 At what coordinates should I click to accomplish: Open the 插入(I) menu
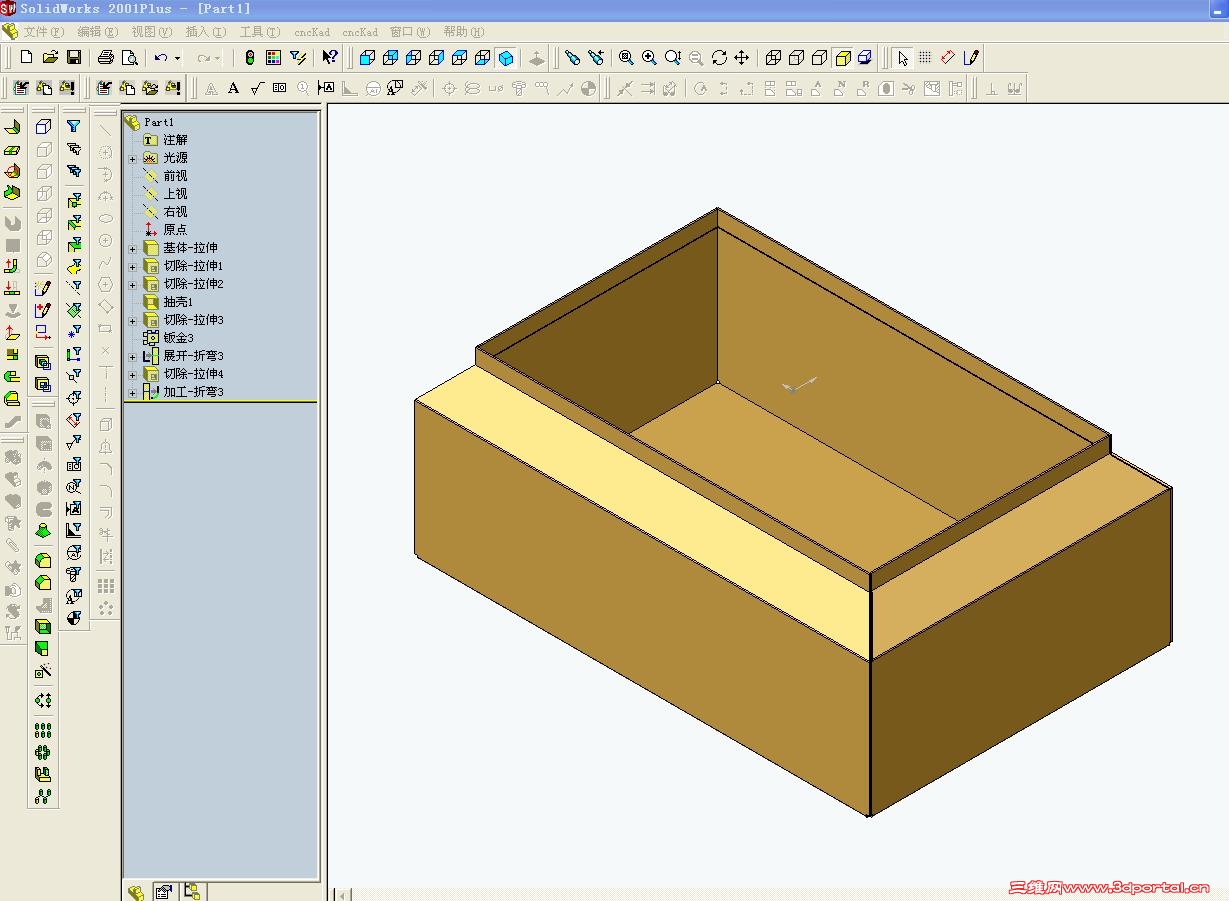205,32
